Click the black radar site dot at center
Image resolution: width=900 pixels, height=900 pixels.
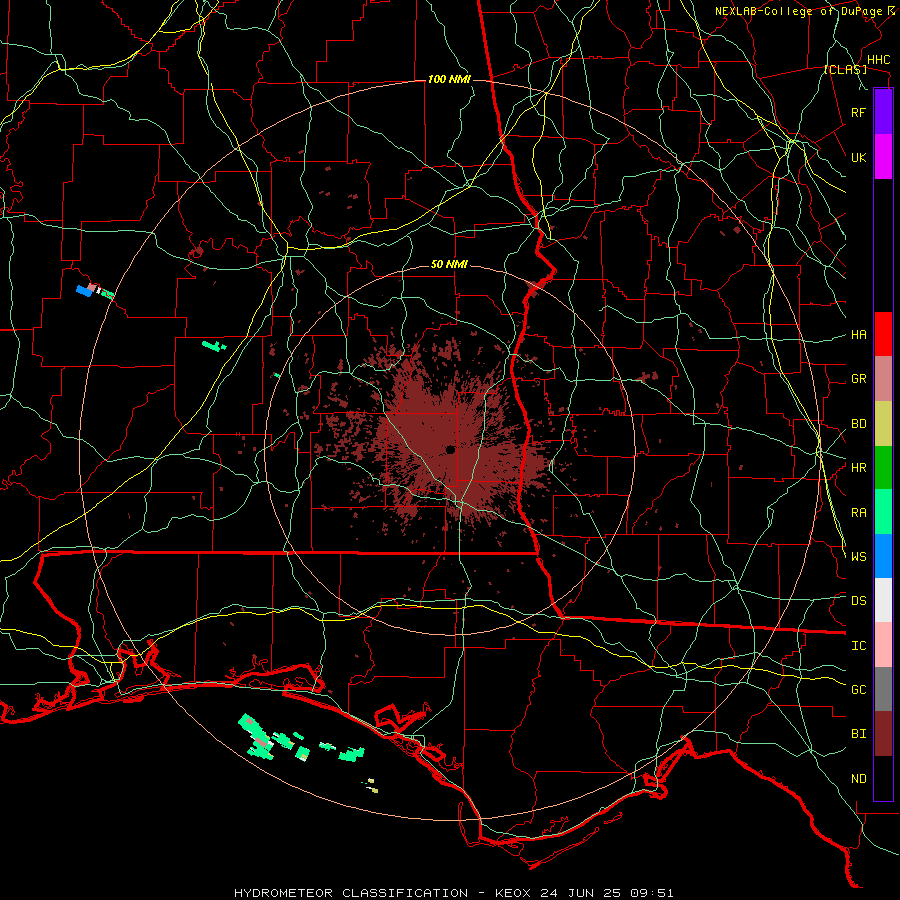point(451,449)
